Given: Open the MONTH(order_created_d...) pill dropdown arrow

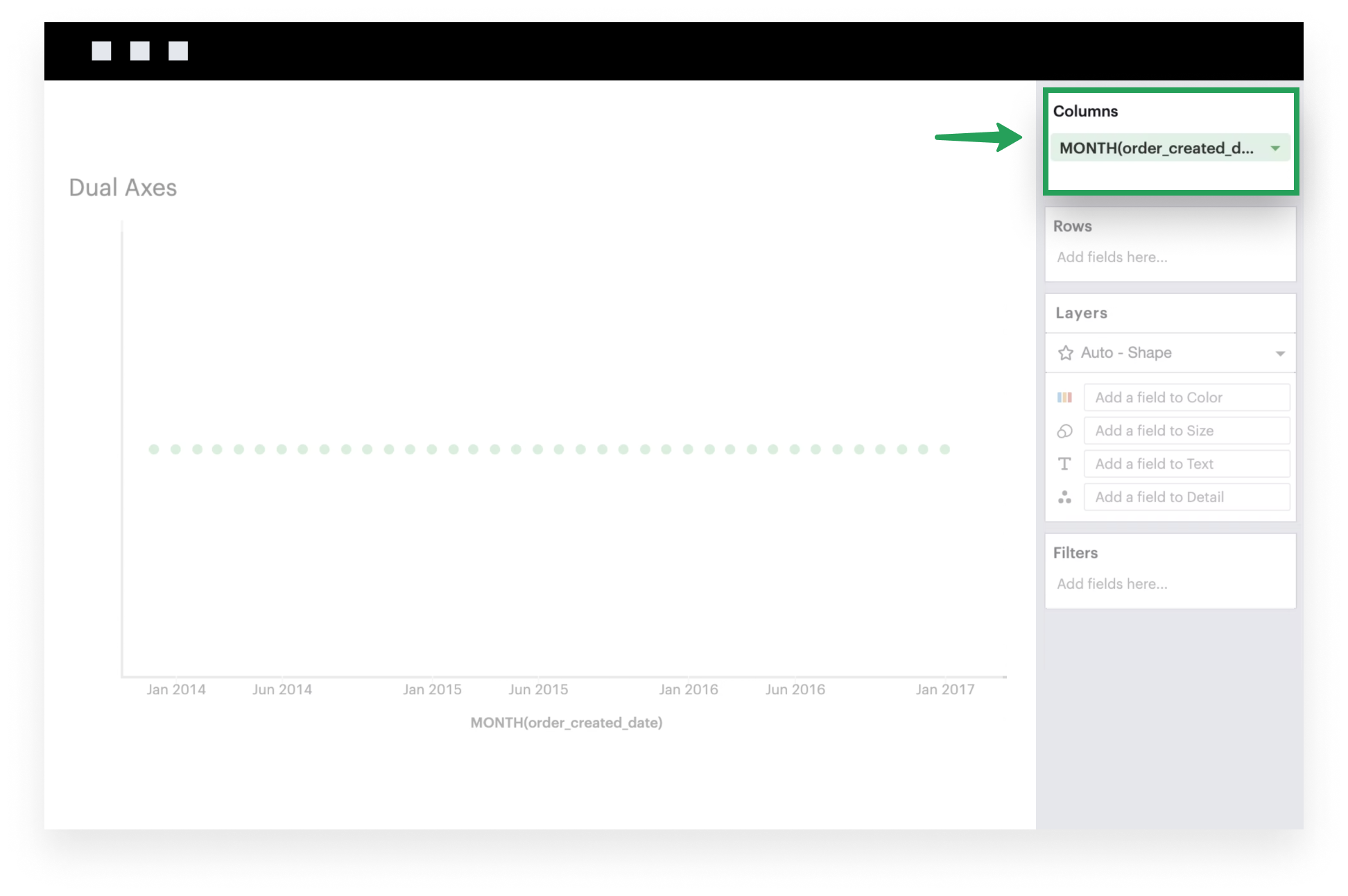Looking at the screenshot, I should coord(1276,147).
